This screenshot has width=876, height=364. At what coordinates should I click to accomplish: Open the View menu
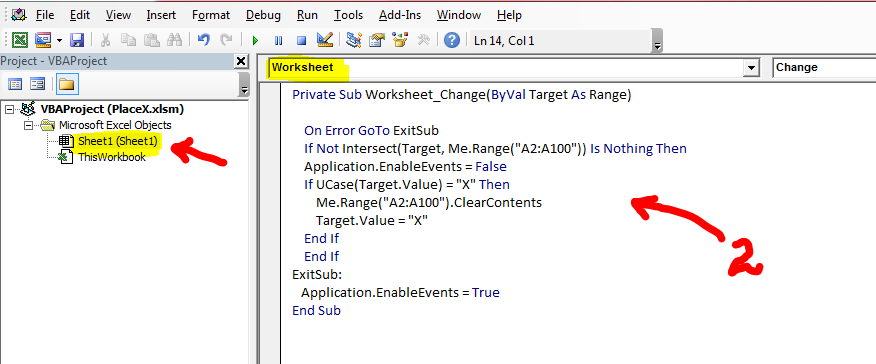[x=118, y=15]
